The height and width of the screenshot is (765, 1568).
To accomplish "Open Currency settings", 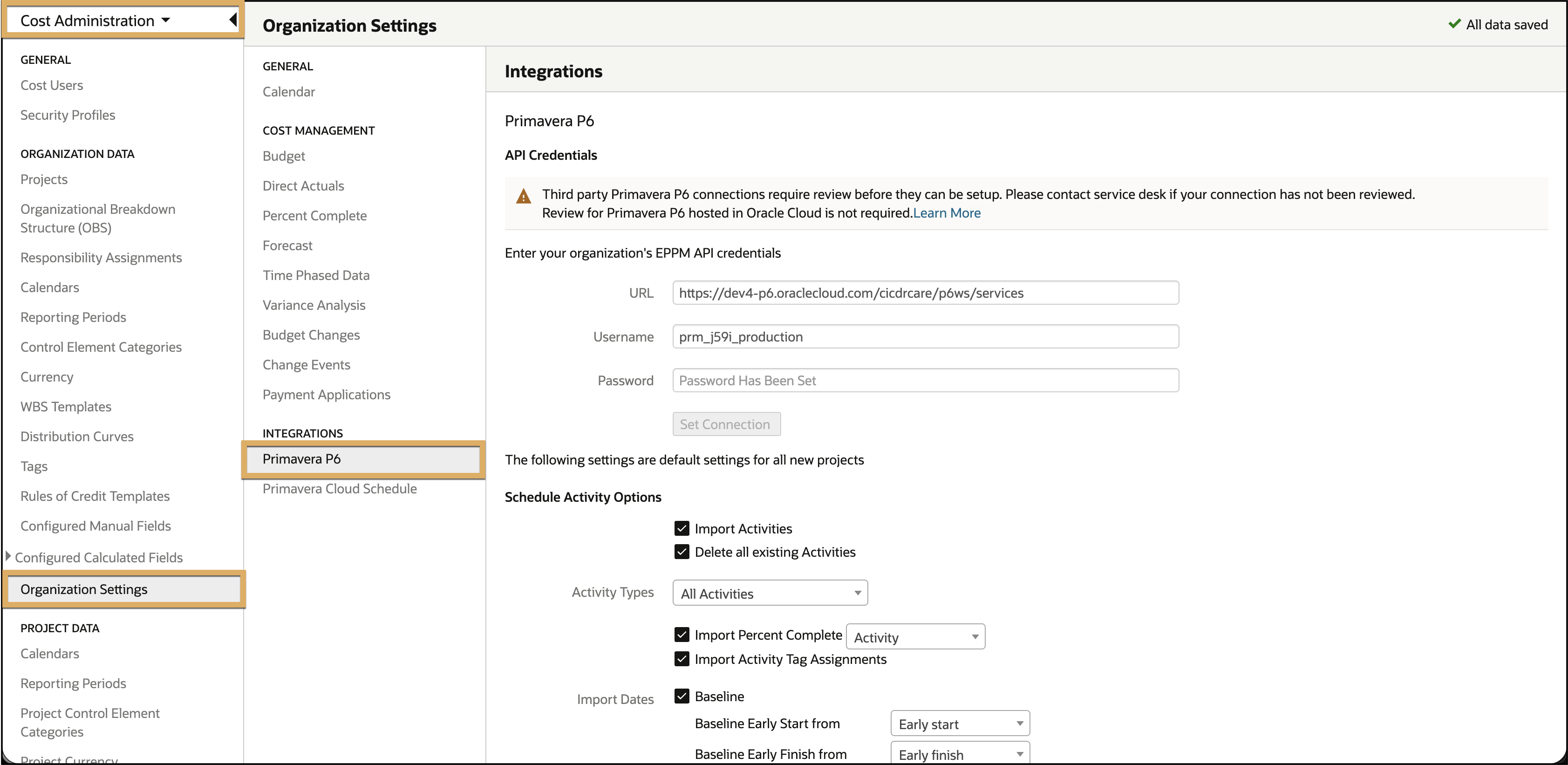I will click(47, 377).
